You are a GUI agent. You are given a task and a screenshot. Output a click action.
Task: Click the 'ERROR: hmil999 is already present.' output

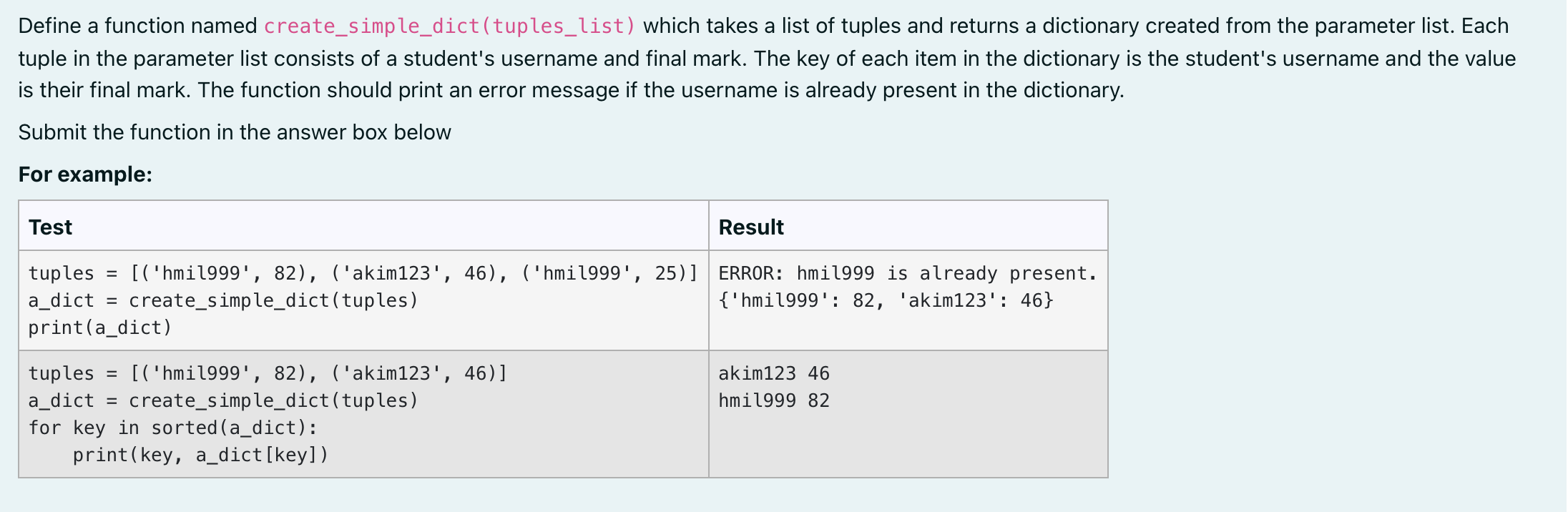[908, 273]
